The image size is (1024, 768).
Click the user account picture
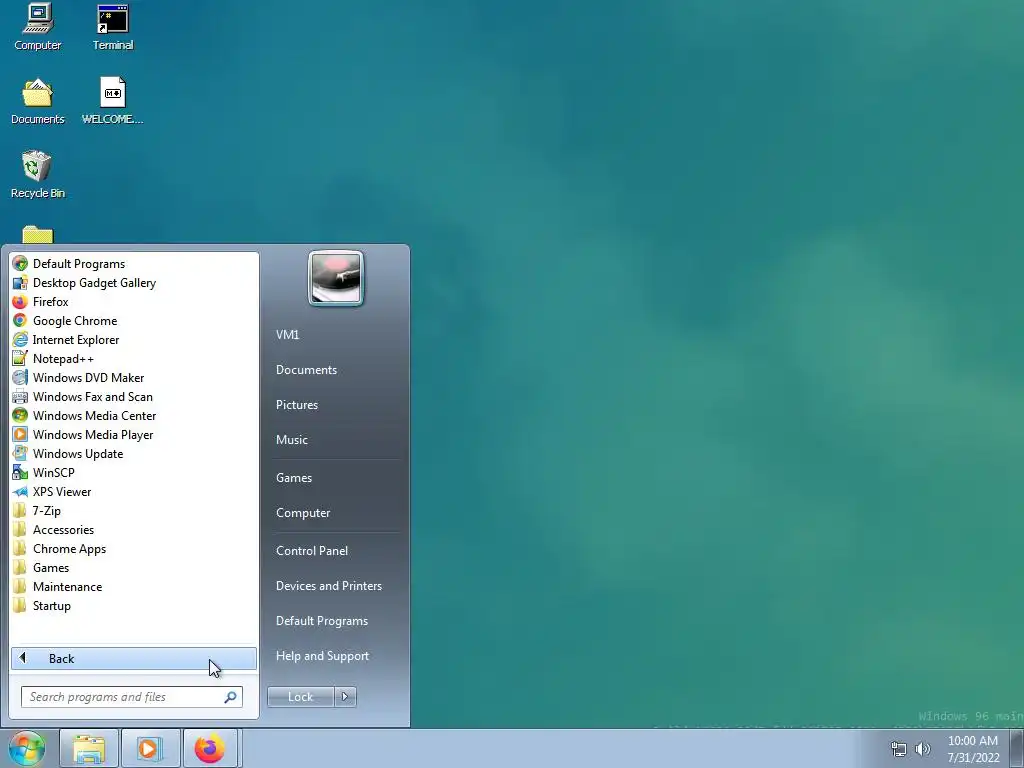click(336, 278)
